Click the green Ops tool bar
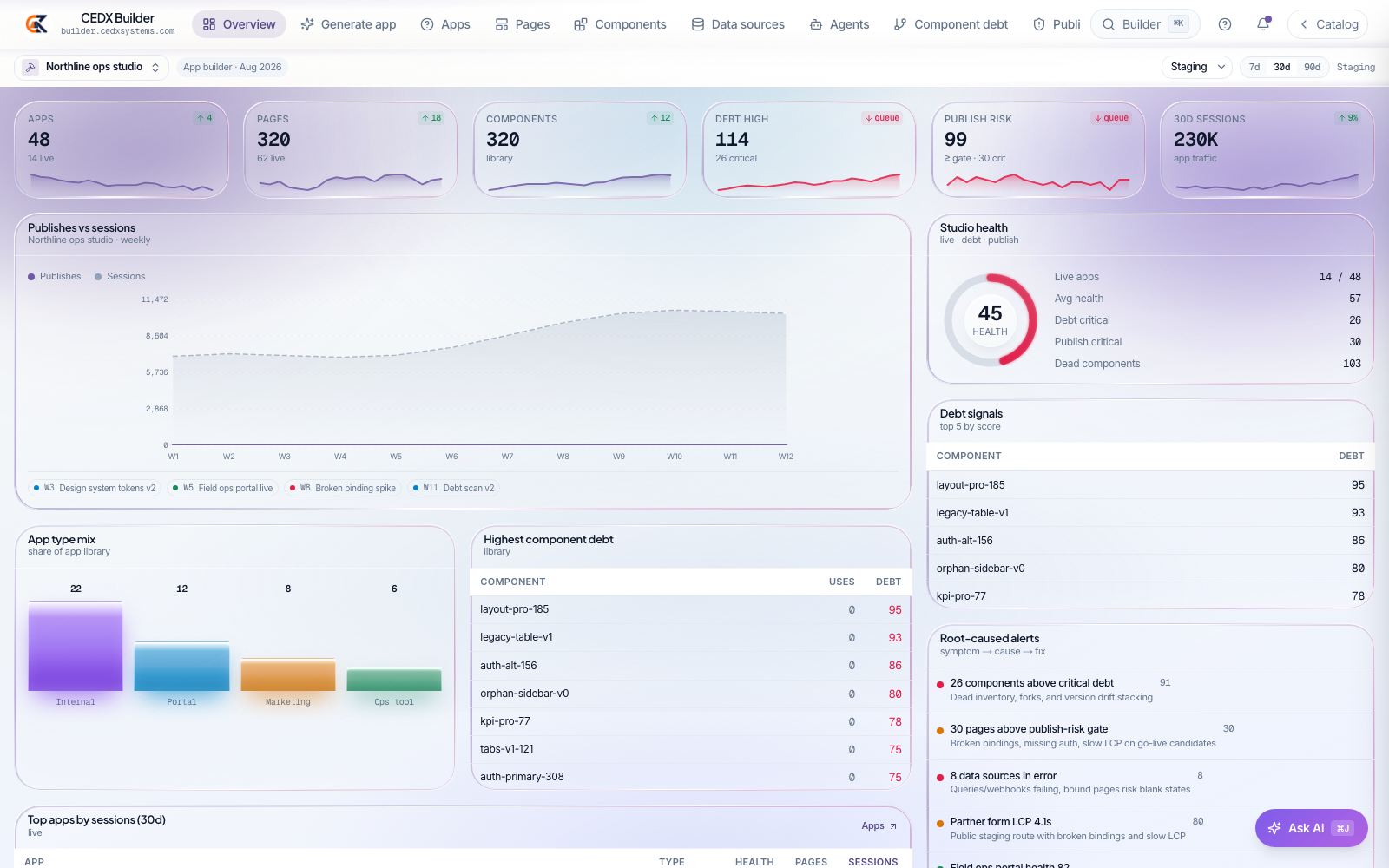The width and height of the screenshot is (1389, 868). tap(394, 679)
